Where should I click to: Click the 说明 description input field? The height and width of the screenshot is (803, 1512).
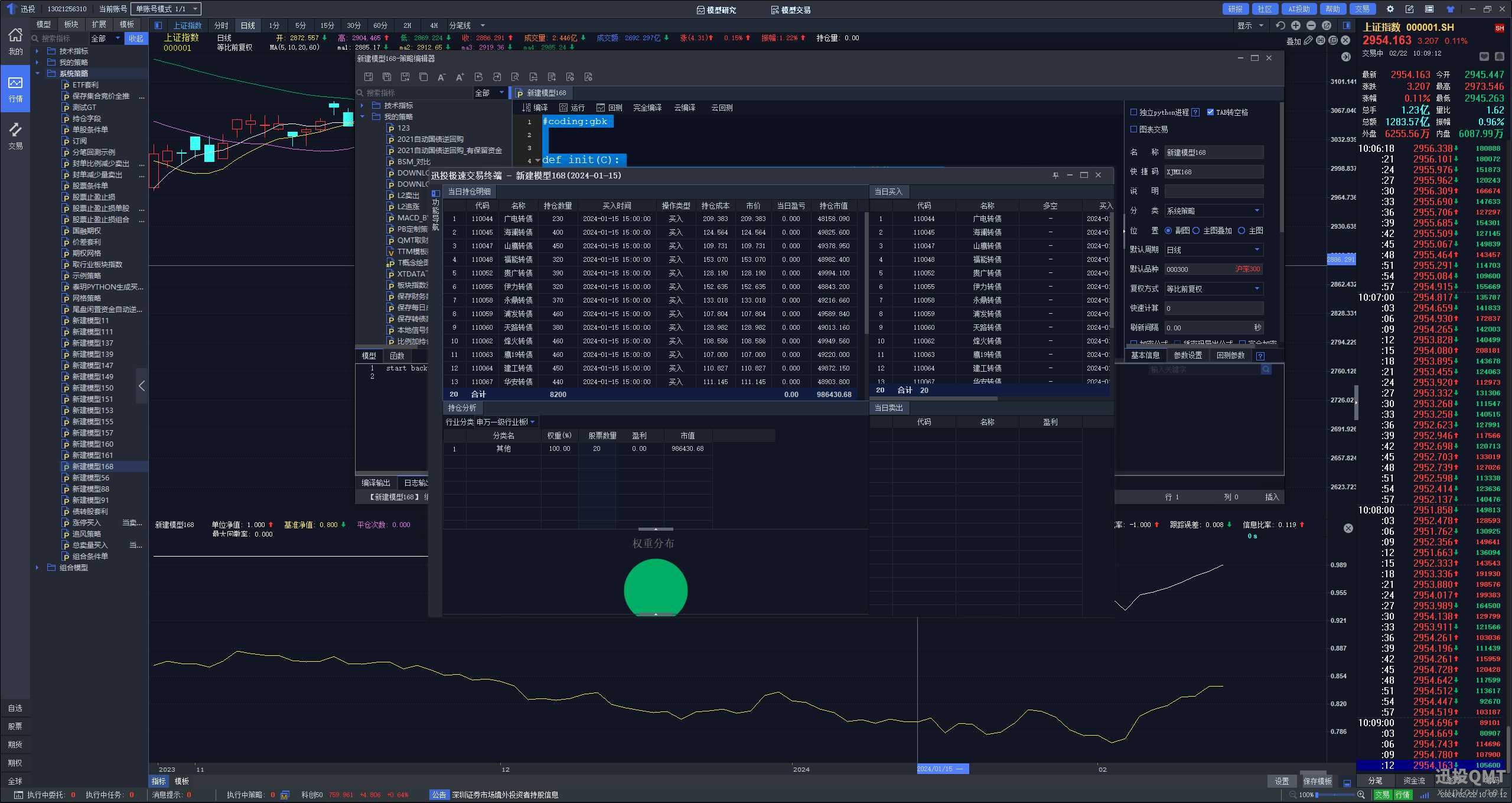tap(1214, 191)
